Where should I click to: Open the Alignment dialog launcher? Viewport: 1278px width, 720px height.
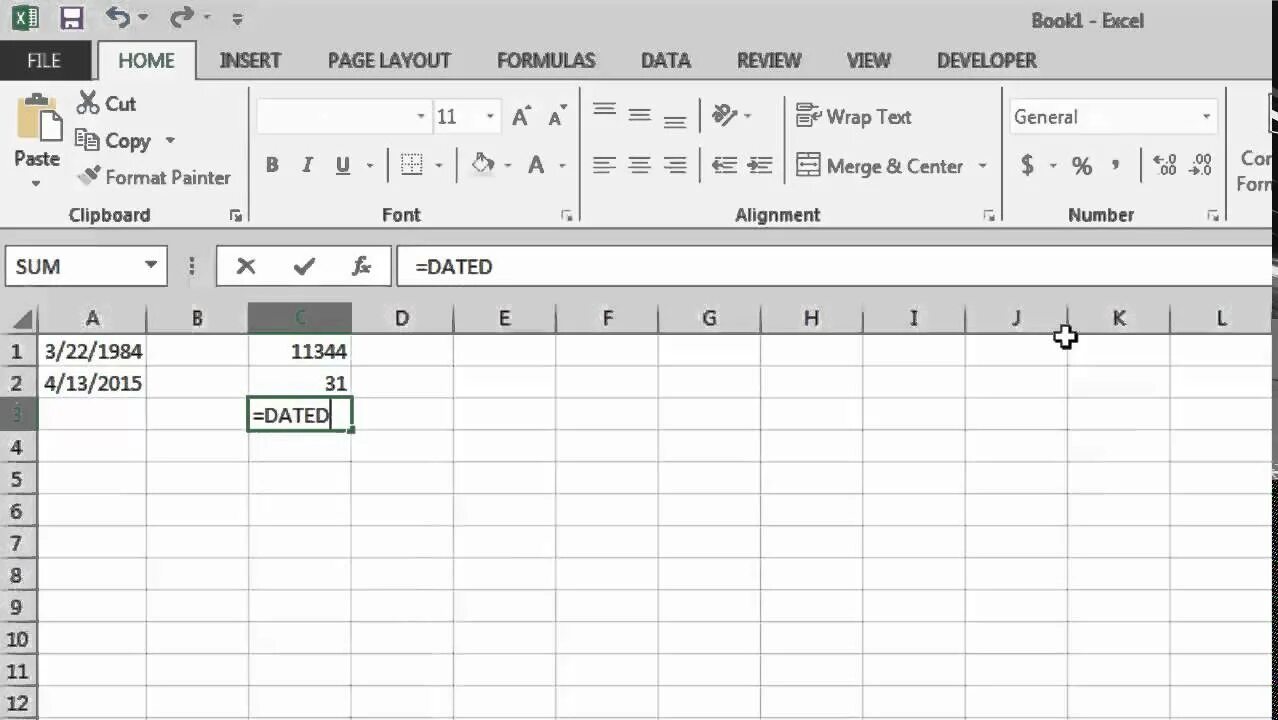988,215
